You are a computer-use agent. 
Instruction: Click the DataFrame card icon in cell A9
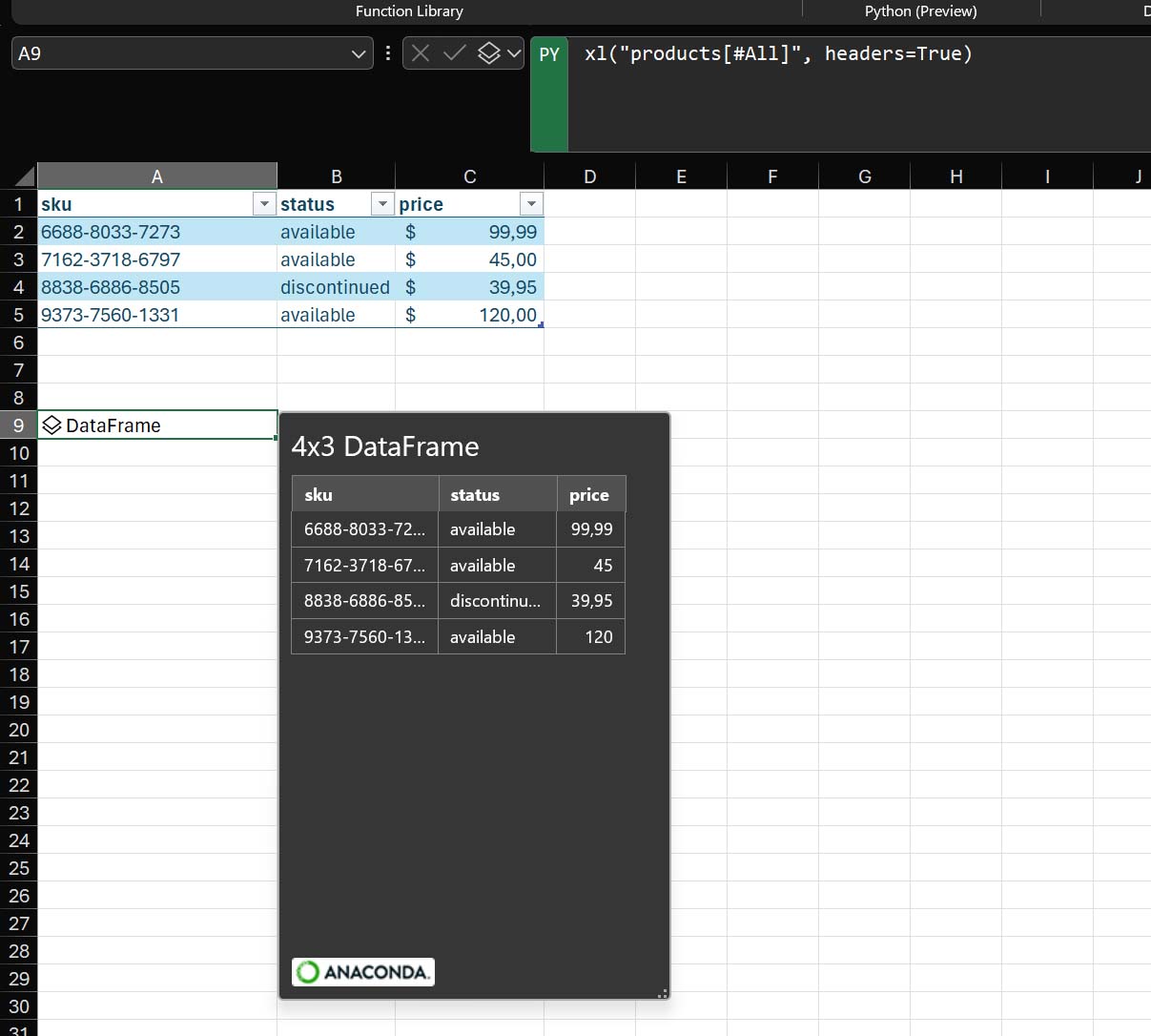click(52, 425)
